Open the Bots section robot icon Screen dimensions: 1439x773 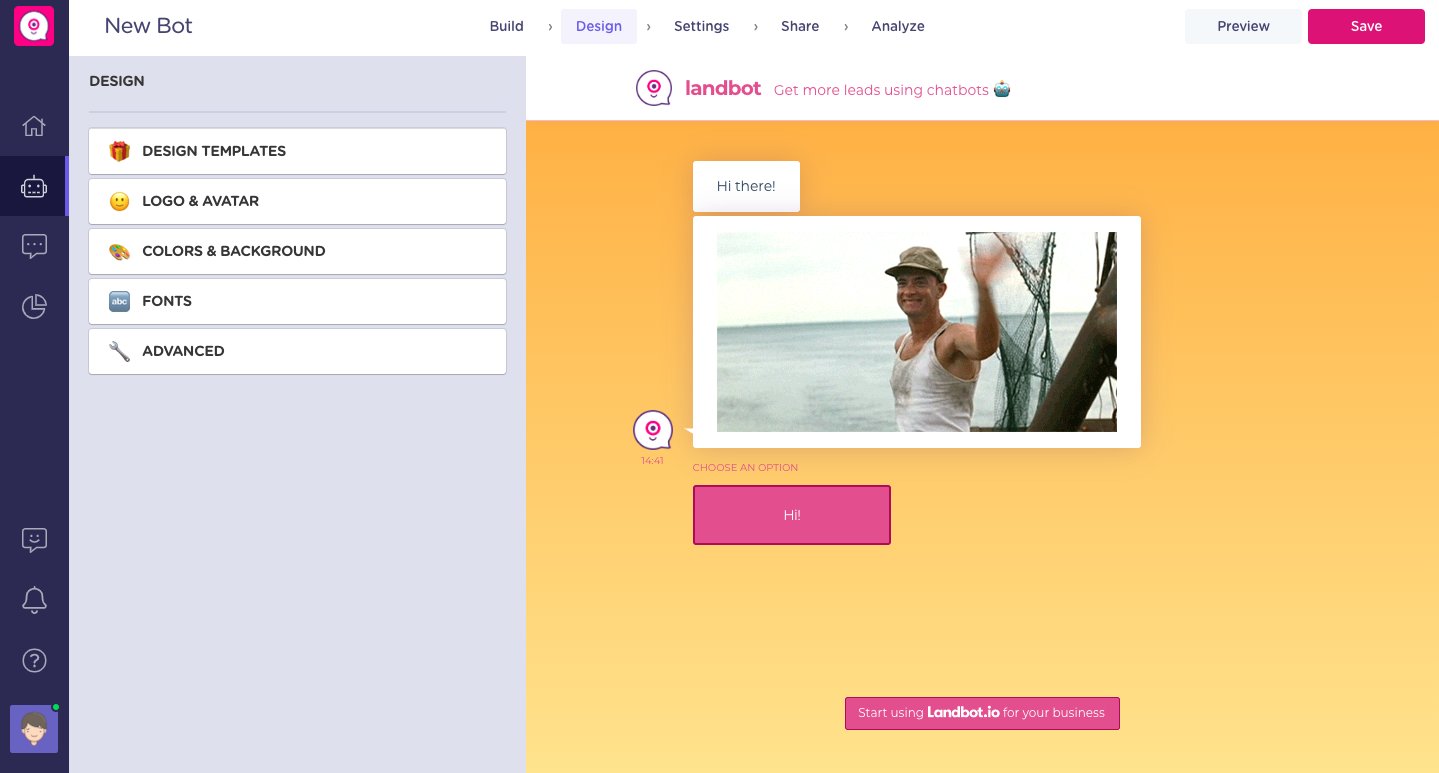[x=34, y=186]
